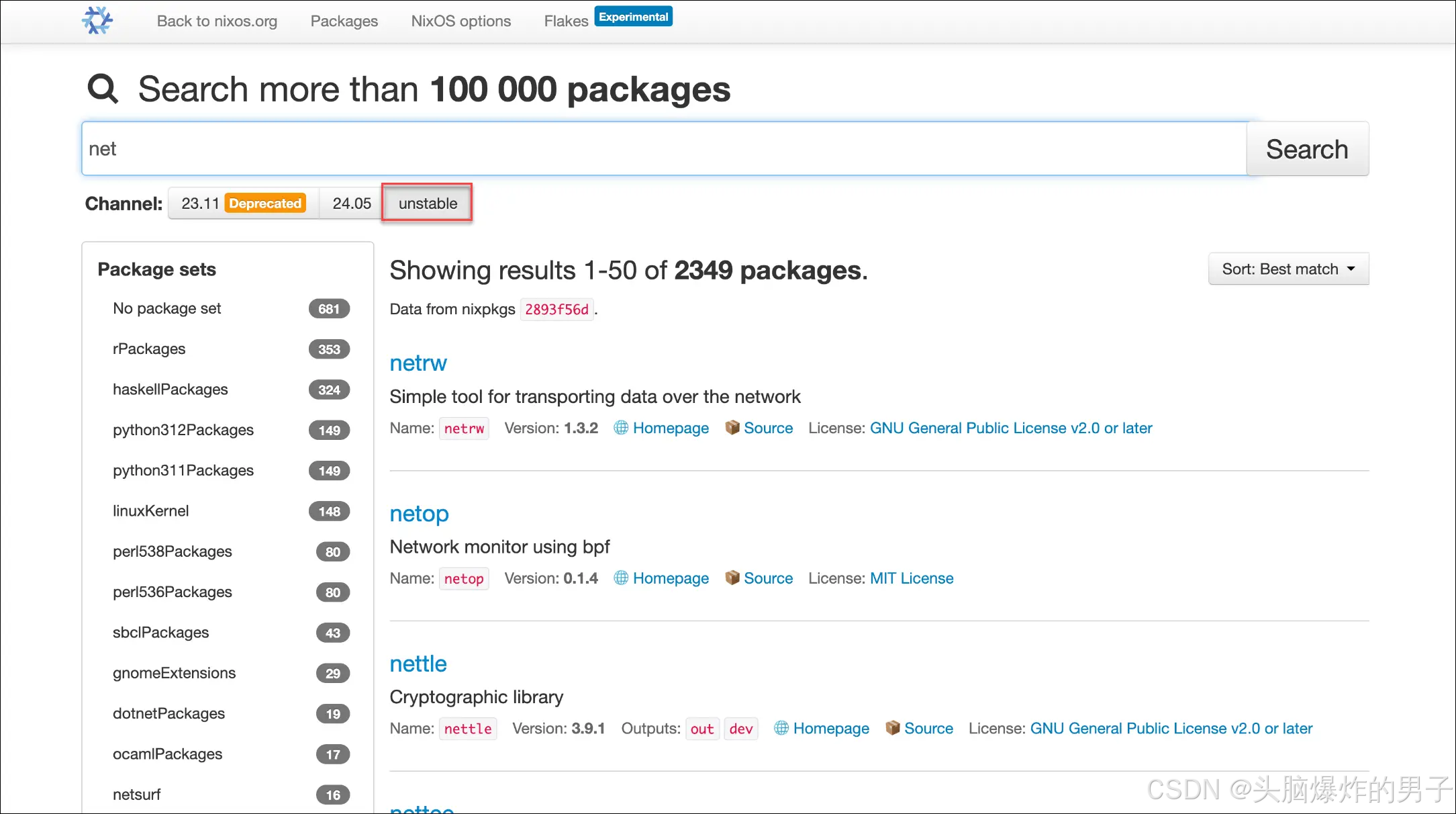Open the NixOS options tab
This screenshot has width=1456, height=814.
click(x=460, y=21)
